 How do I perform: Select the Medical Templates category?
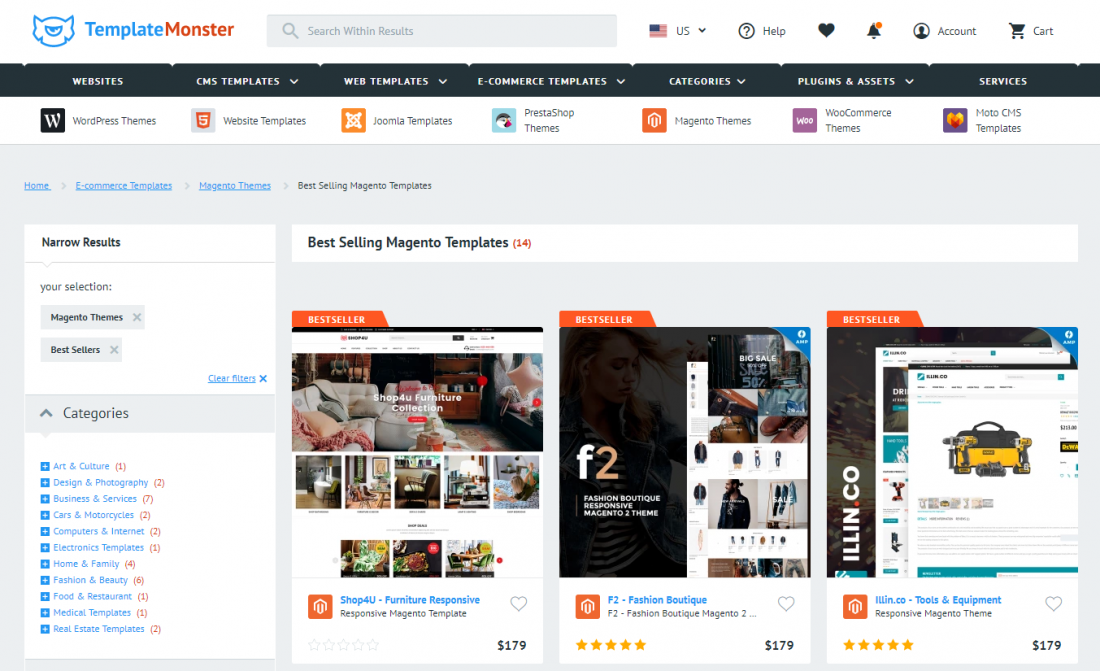tap(92, 613)
